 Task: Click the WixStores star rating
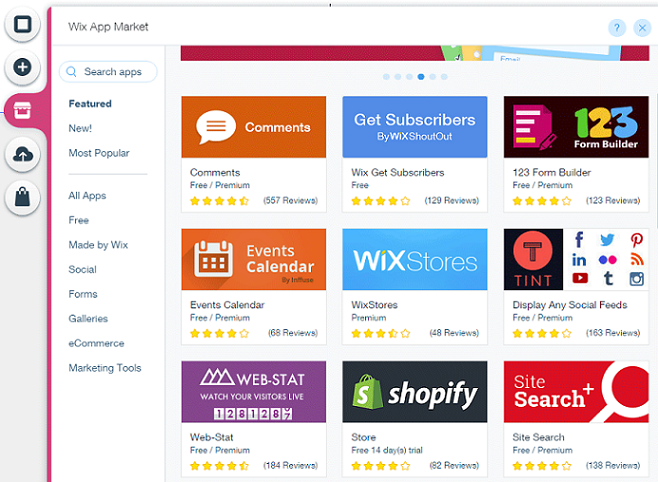[x=381, y=333]
